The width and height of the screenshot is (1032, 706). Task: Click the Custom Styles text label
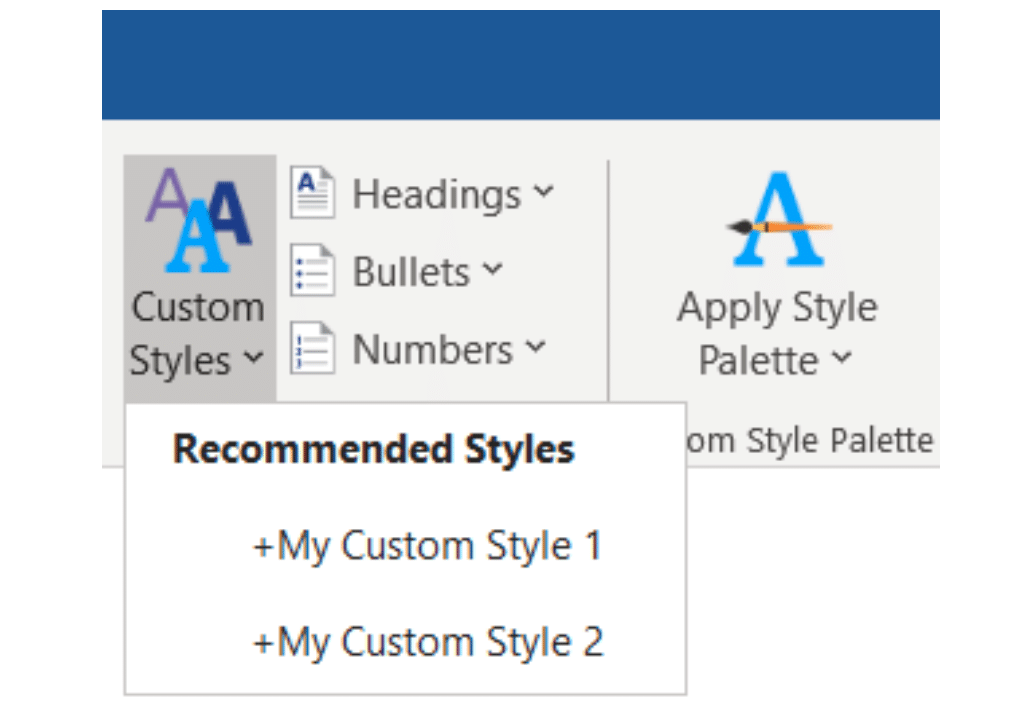[x=197, y=334]
